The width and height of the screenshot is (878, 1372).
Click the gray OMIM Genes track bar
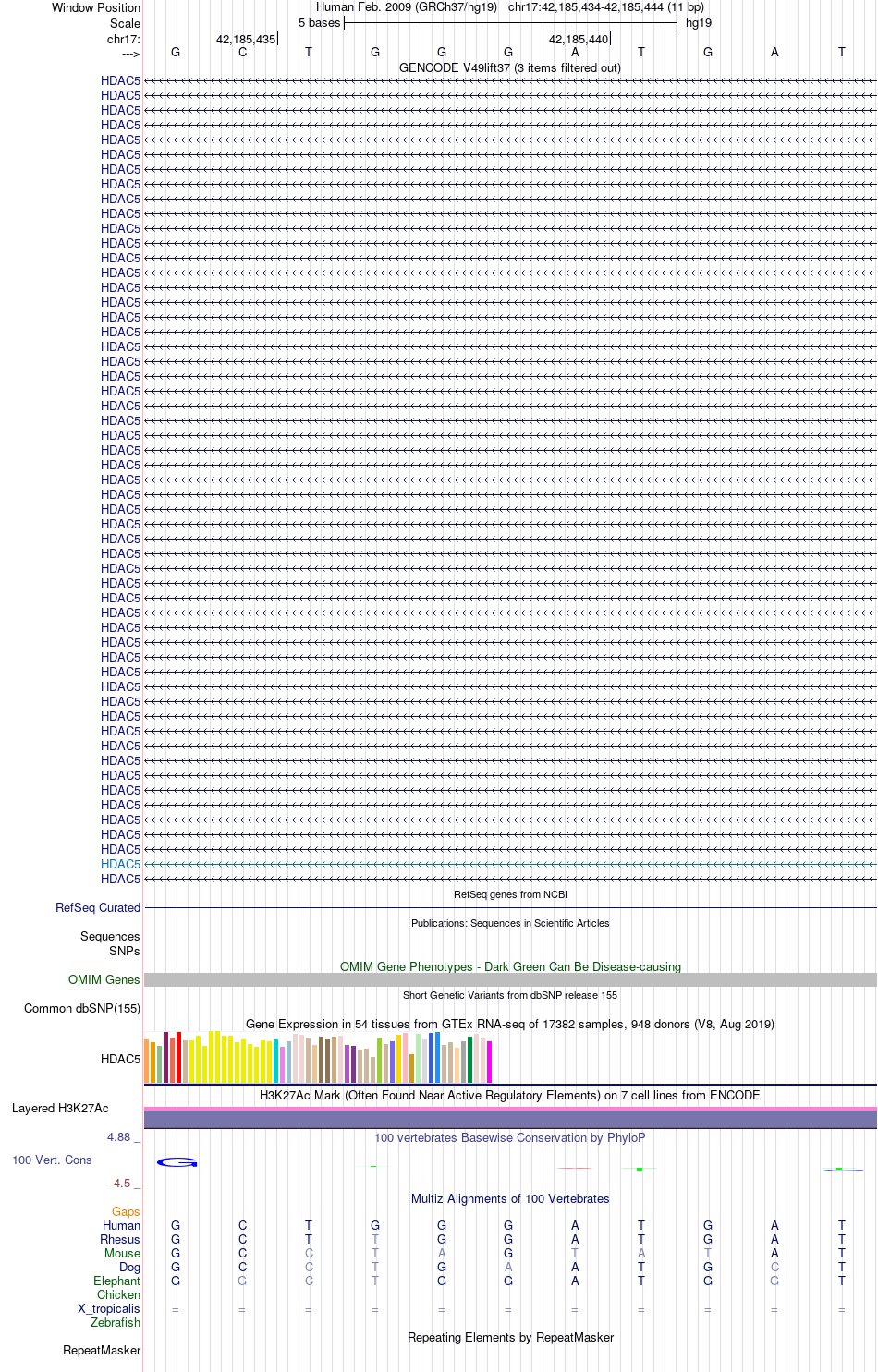(x=510, y=979)
